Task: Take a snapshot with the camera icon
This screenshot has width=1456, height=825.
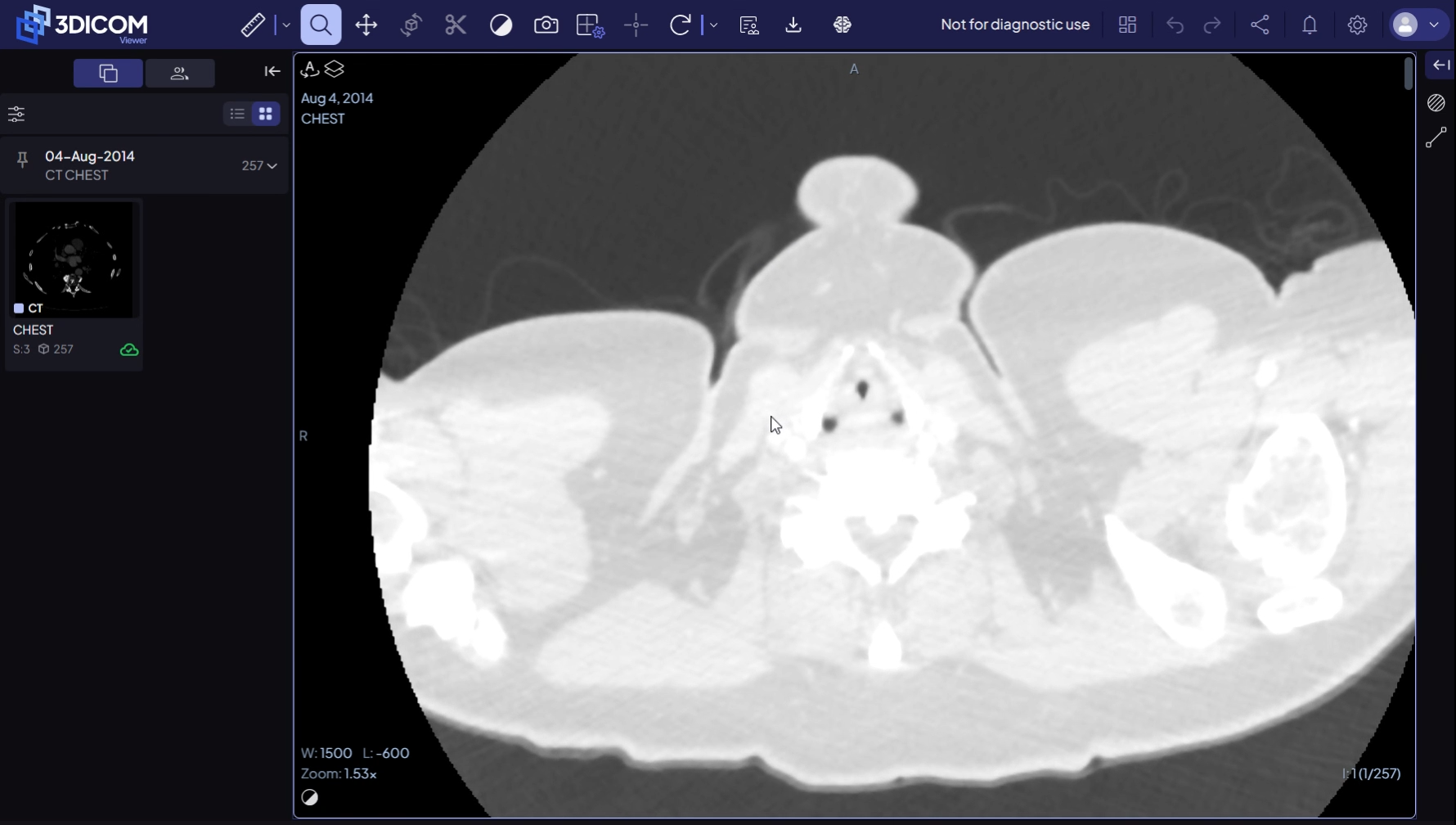Action: click(x=546, y=25)
